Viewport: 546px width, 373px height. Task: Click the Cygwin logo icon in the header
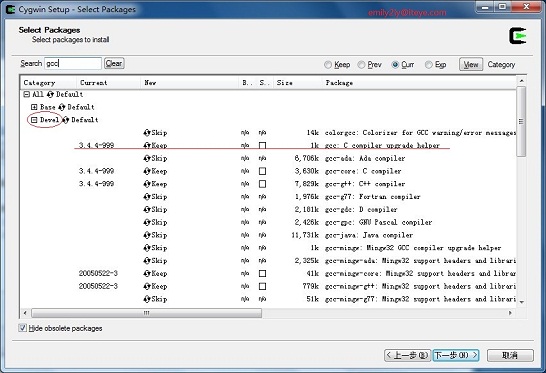click(x=518, y=36)
